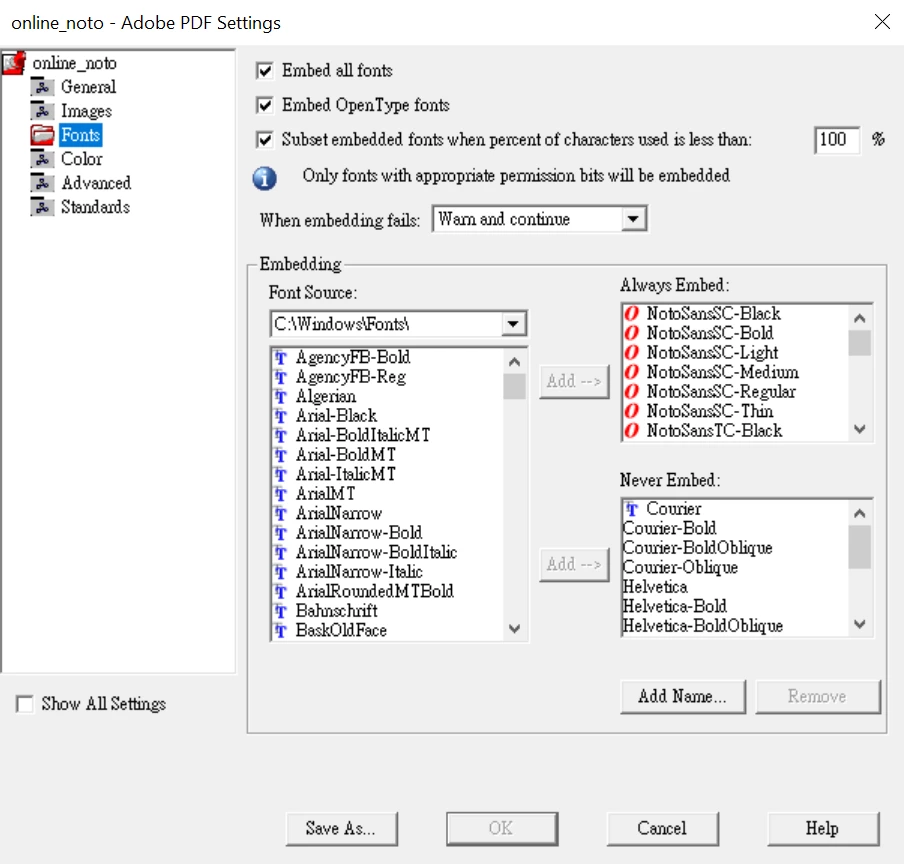Click the OpenType icon beside NotoSansSC-Black
Viewport: 904px width, 864px height.
[632, 314]
